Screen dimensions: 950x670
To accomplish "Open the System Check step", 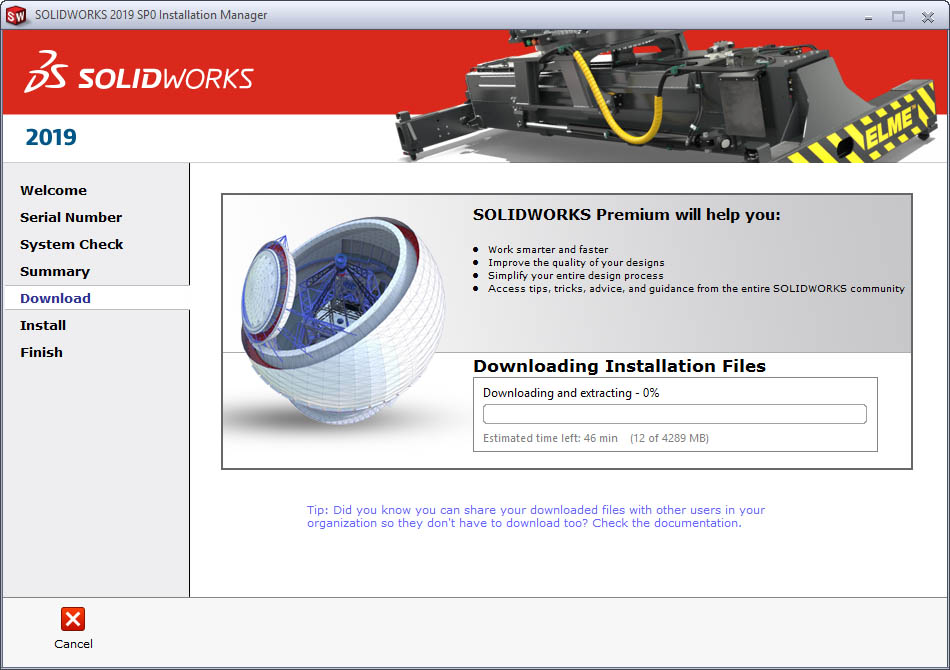I will (x=71, y=244).
